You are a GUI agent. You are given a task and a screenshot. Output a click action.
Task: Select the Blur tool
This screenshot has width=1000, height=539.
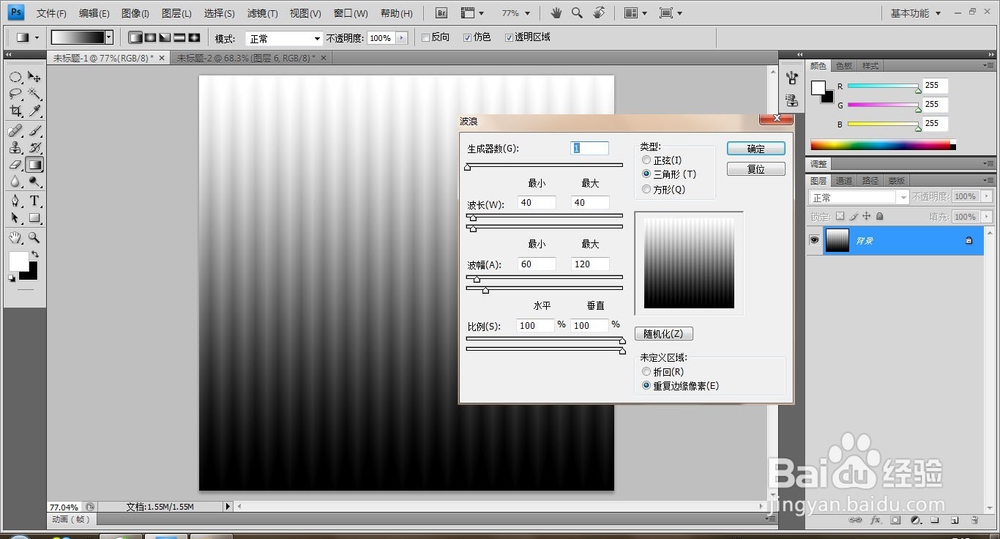point(16,182)
